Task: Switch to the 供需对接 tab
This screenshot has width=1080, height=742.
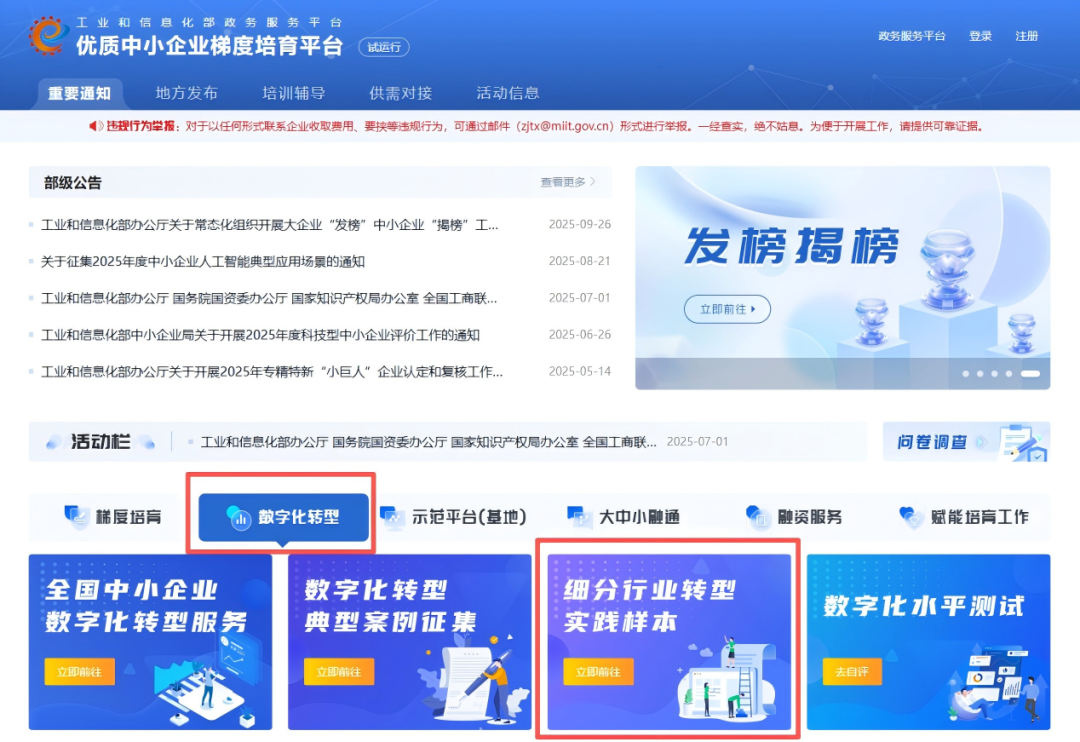Action: coord(400,93)
